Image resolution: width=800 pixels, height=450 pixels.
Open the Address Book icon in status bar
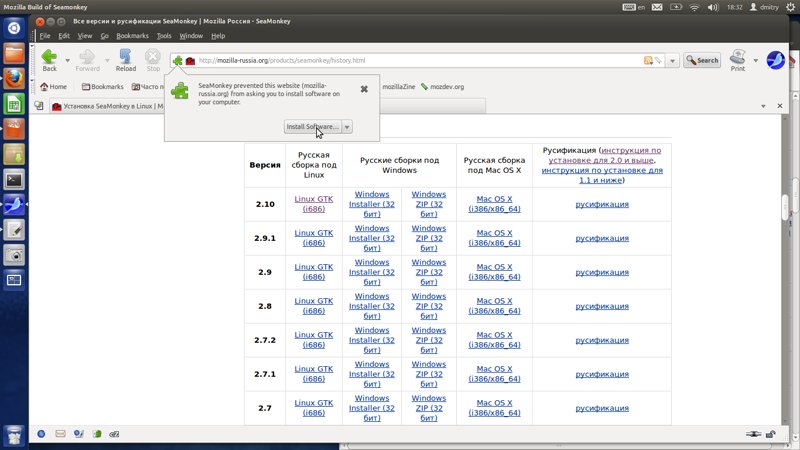97,434
